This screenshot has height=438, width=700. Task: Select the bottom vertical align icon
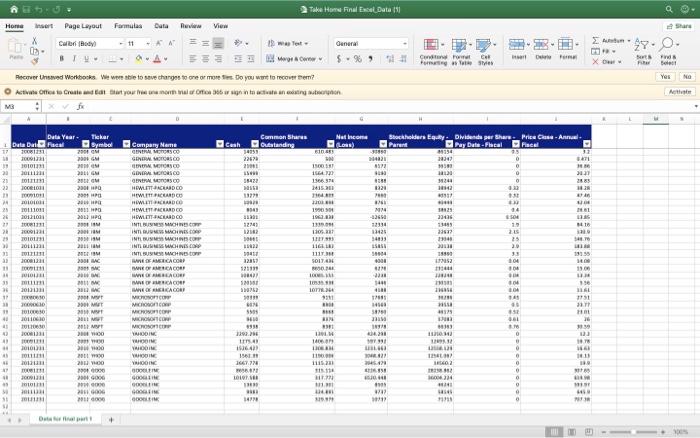(218, 43)
